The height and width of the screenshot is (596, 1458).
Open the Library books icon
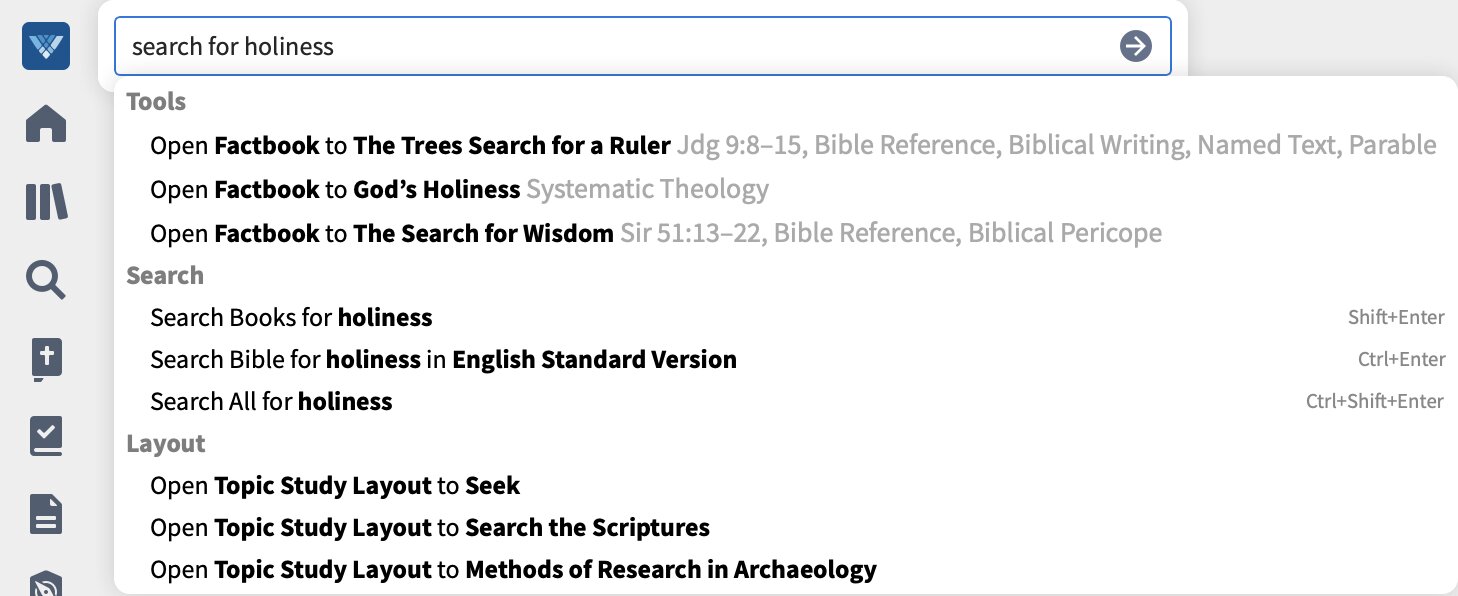point(46,202)
